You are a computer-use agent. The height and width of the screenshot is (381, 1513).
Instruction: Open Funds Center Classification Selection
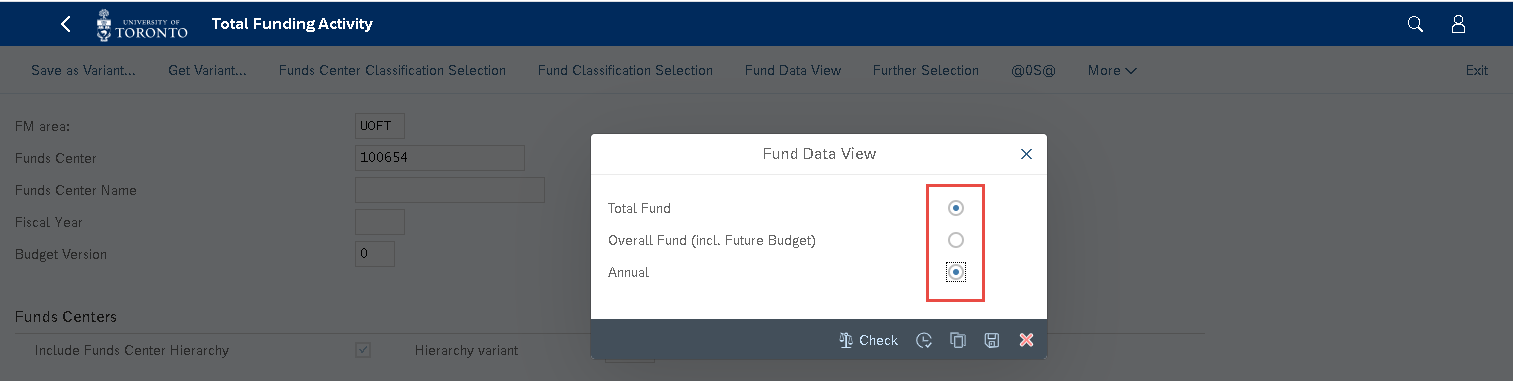click(392, 70)
